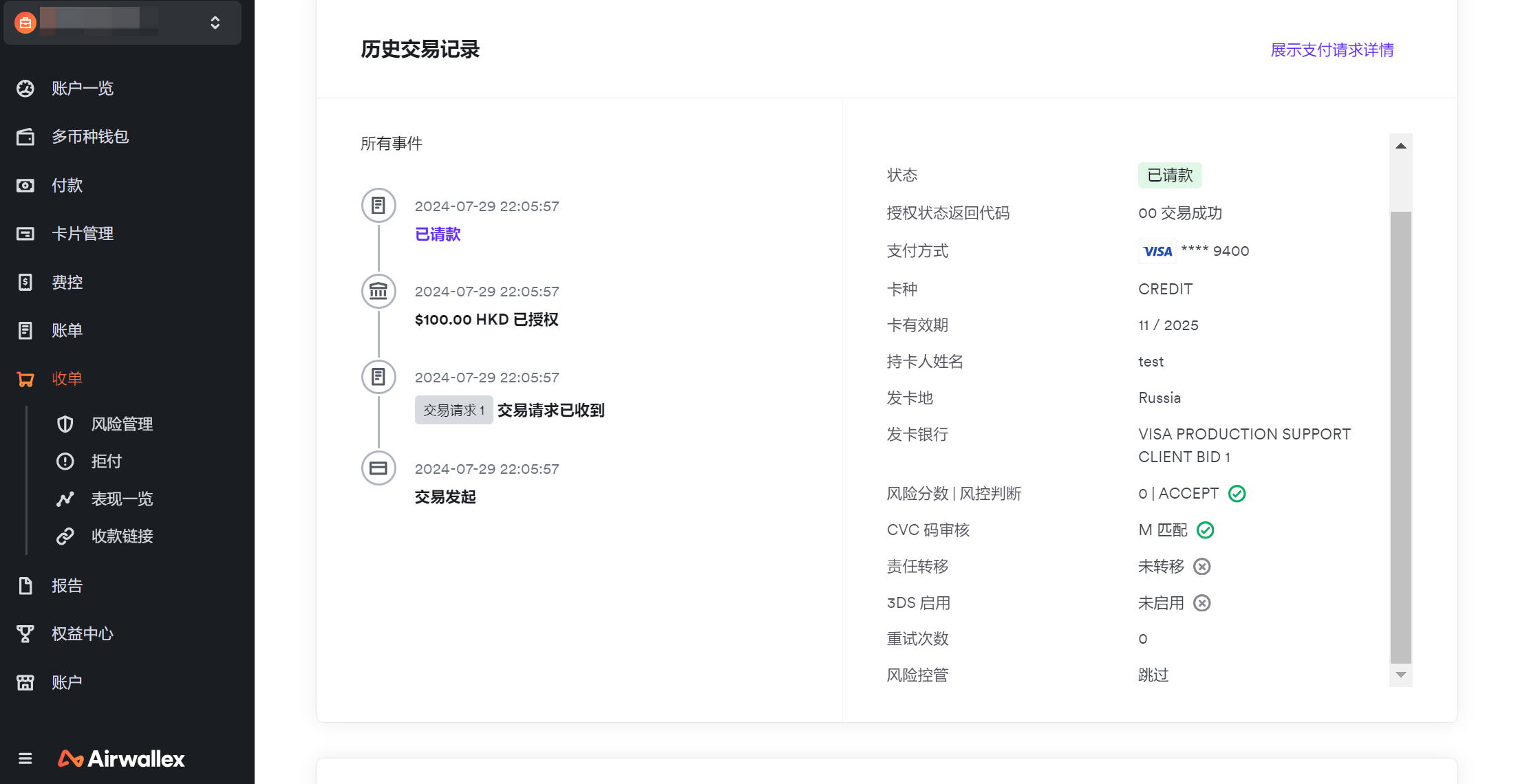Click 展示支付请求详情 link
This screenshot has height=784, width=1518.
[x=1332, y=50]
